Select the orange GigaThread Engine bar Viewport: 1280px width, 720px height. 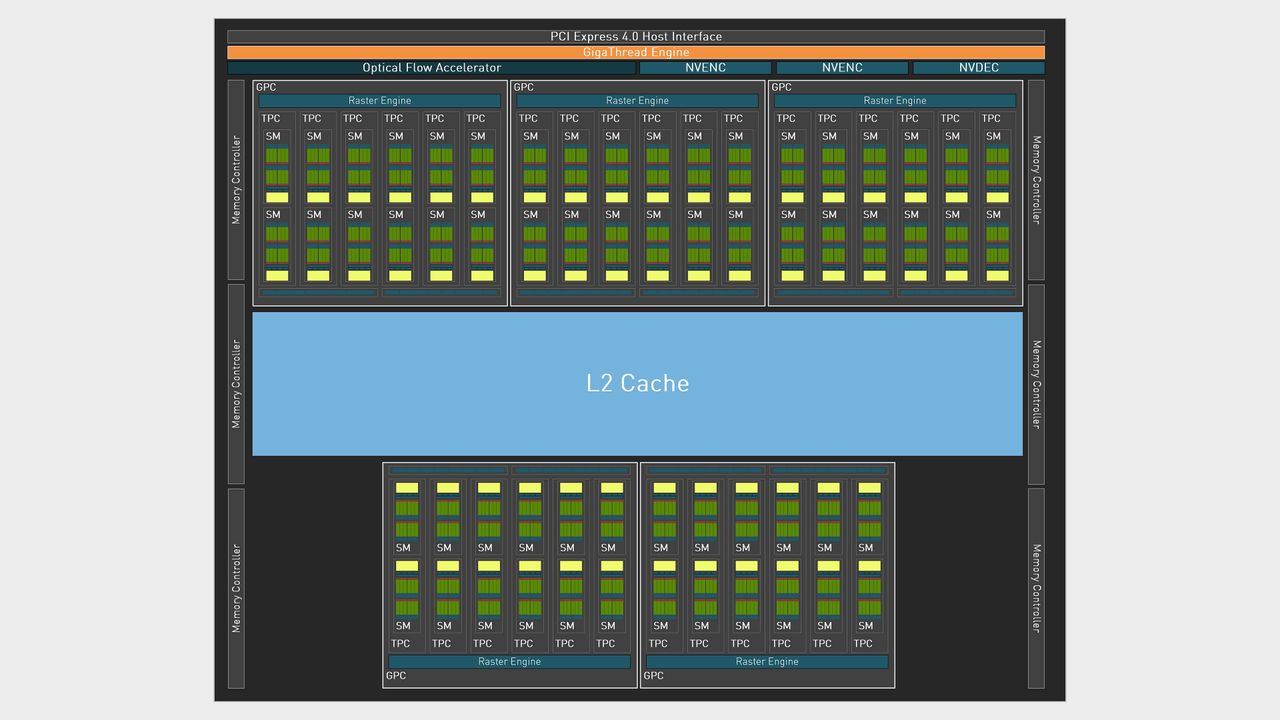click(x=636, y=52)
